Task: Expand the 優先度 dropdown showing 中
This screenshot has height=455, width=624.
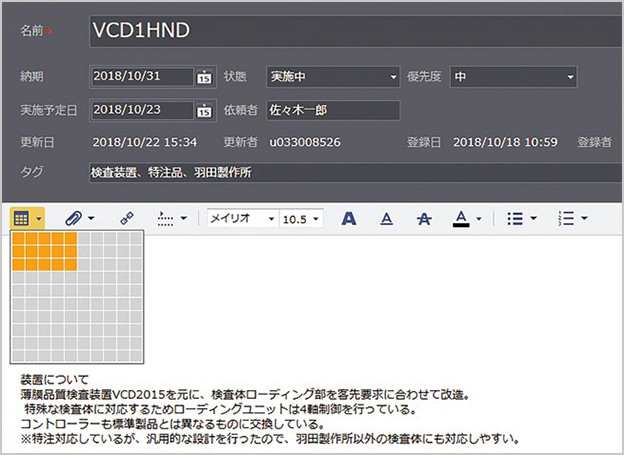Action: pos(570,77)
